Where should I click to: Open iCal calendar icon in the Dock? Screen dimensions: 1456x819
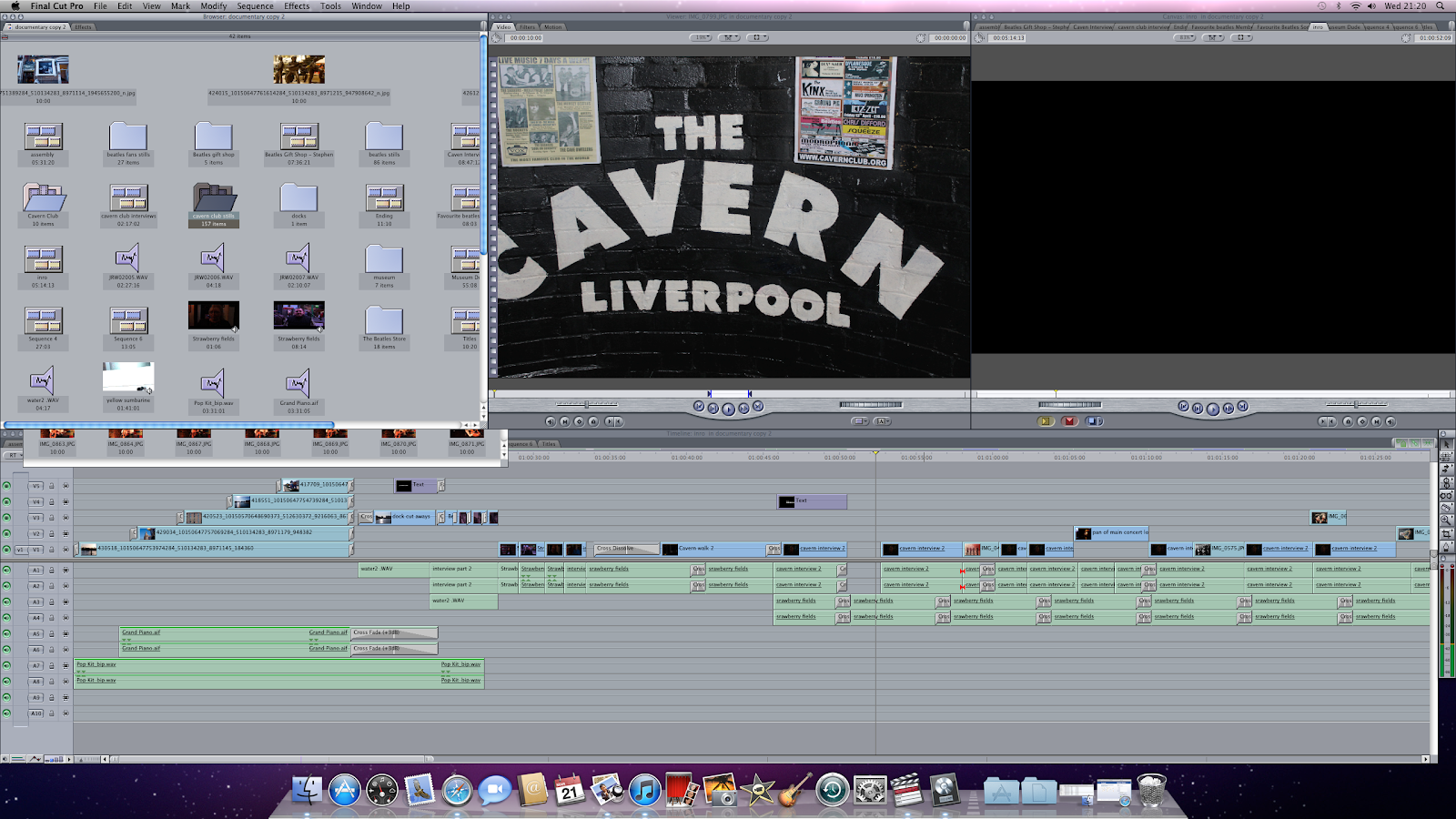coord(570,790)
